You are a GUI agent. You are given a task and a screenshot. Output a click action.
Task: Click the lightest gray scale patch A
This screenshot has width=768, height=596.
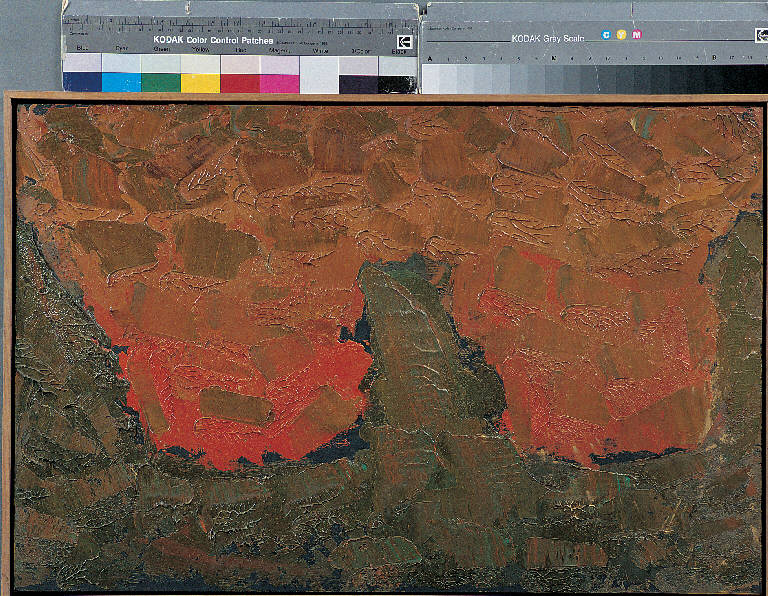(432, 77)
